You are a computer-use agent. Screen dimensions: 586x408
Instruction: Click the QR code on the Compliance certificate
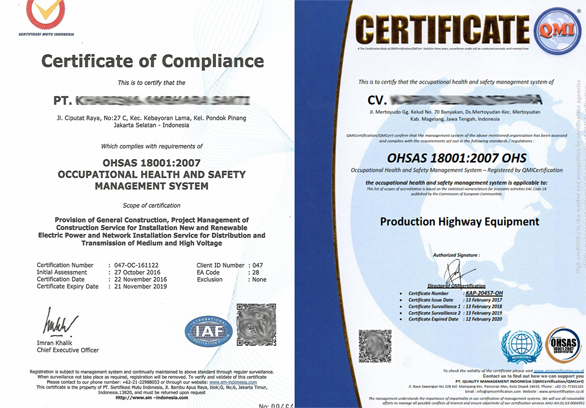256,324
